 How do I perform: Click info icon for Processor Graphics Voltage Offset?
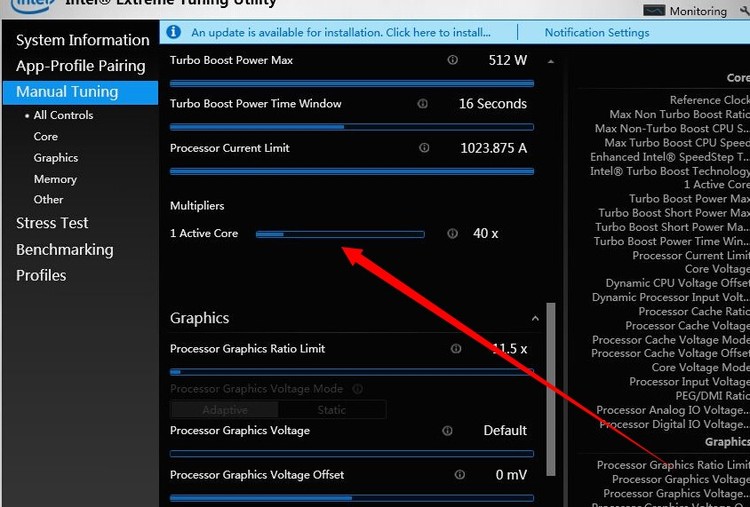coord(460,474)
